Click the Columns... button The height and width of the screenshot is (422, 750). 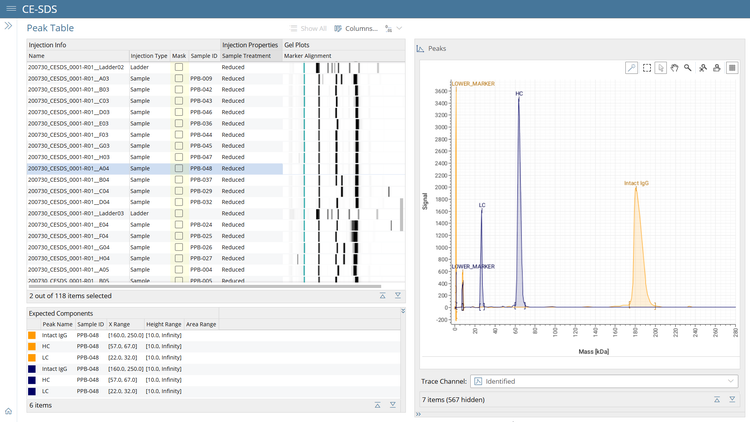coord(356,28)
